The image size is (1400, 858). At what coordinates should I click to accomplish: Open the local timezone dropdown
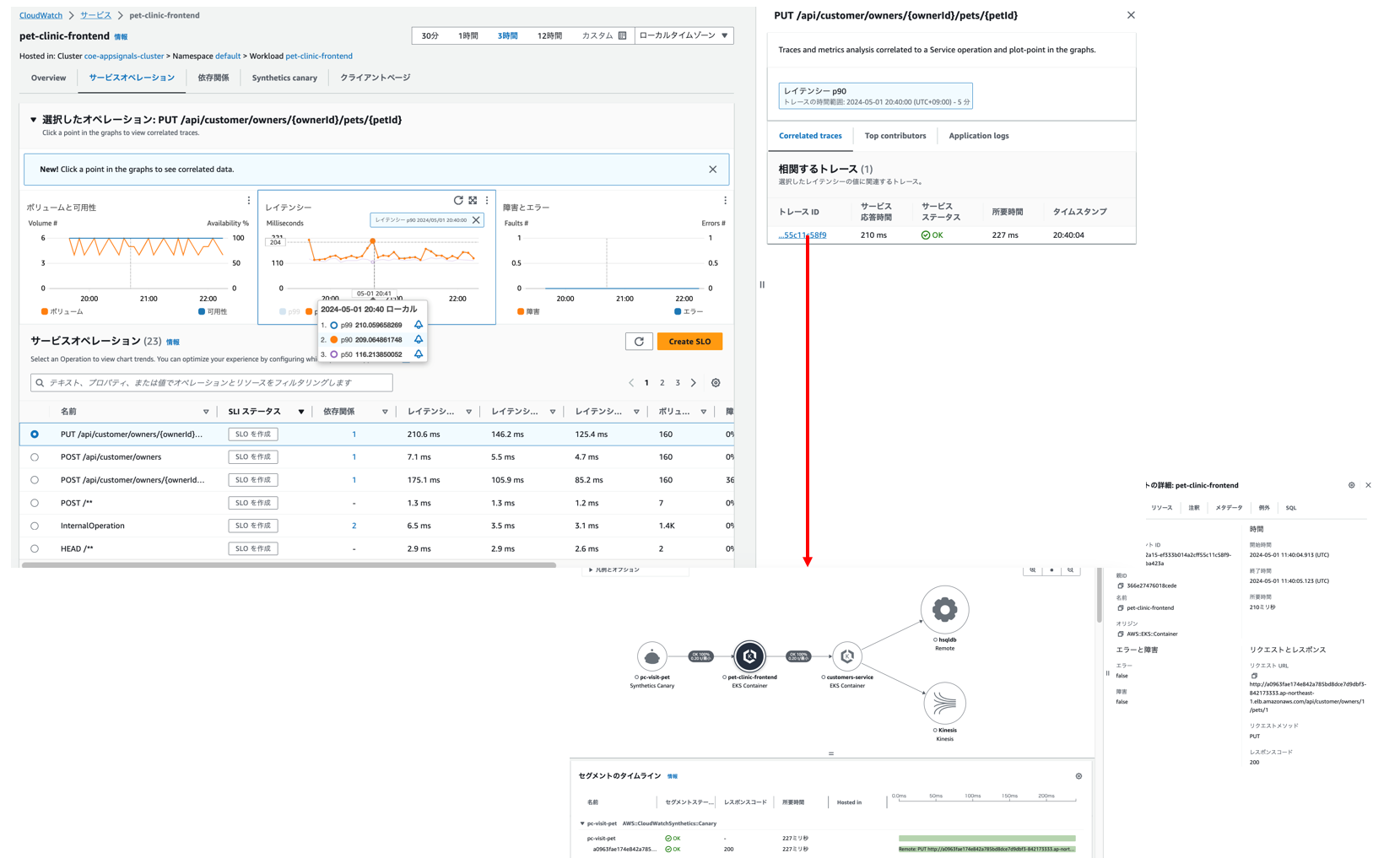(x=684, y=35)
